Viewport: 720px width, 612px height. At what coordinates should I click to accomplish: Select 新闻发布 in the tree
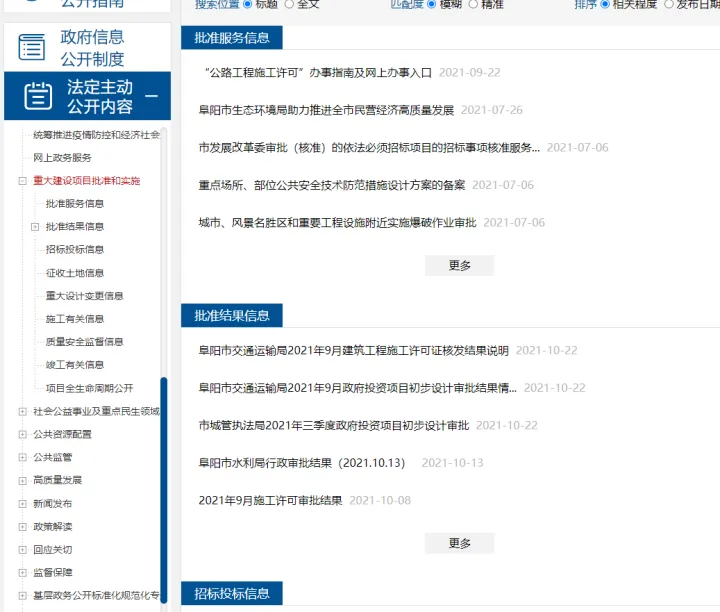[52, 504]
